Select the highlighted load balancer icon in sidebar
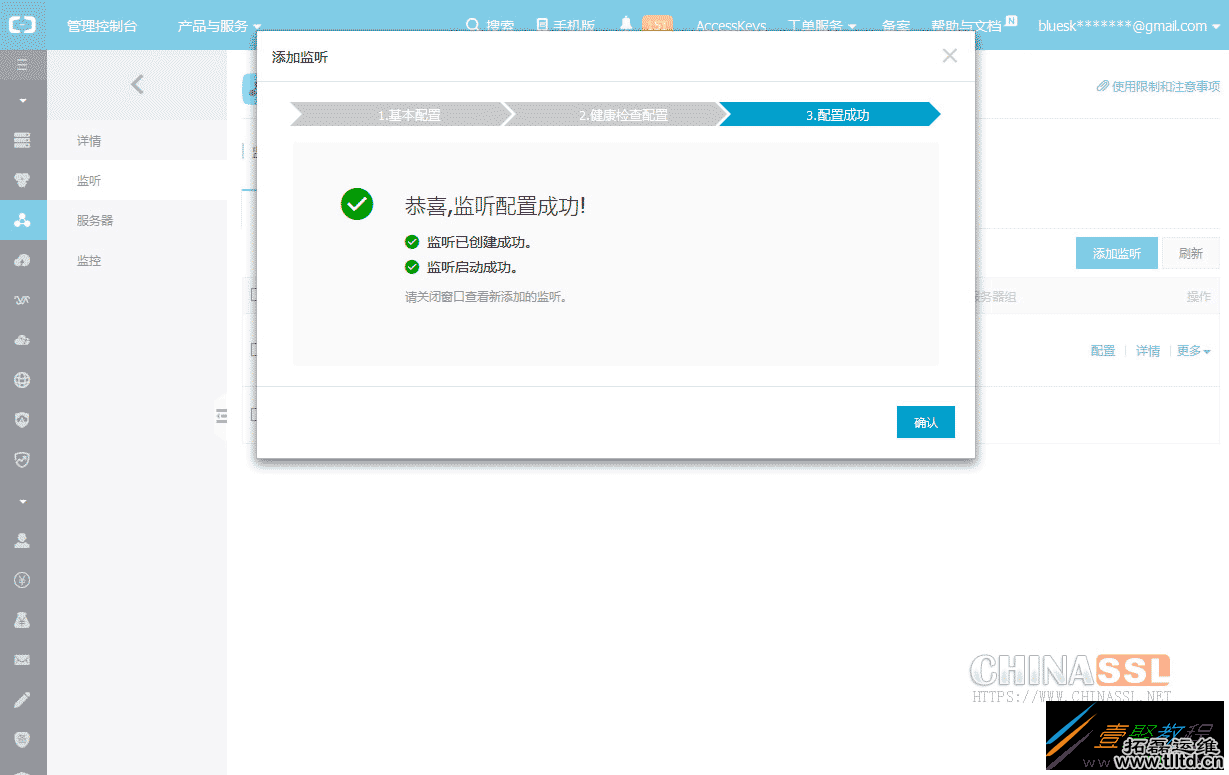 click(x=22, y=218)
